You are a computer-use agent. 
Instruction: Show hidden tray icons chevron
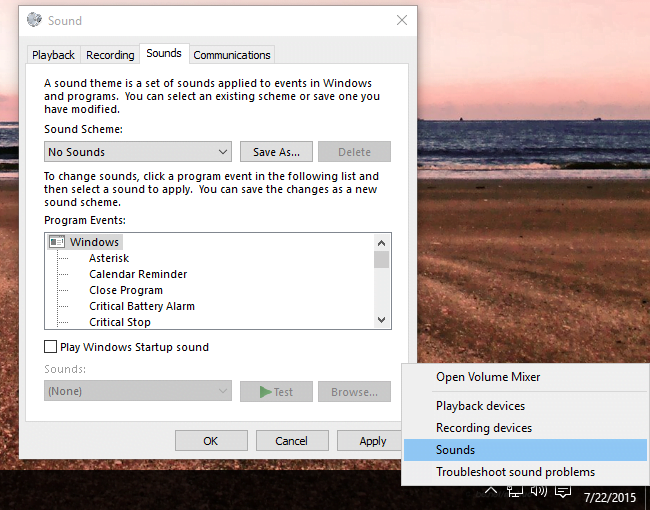point(491,491)
